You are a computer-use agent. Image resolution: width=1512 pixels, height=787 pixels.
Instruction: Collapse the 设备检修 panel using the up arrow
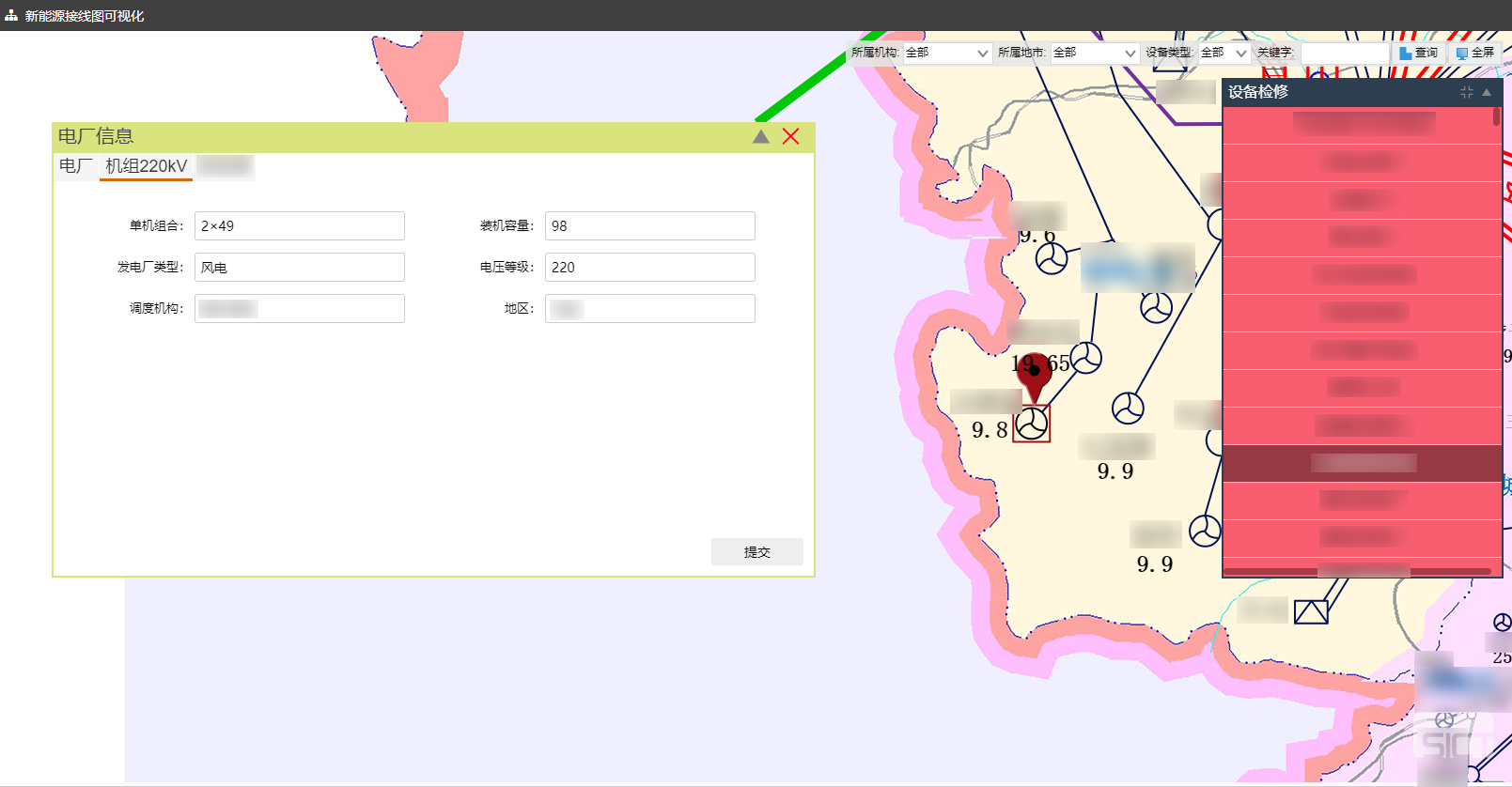(1487, 92)
